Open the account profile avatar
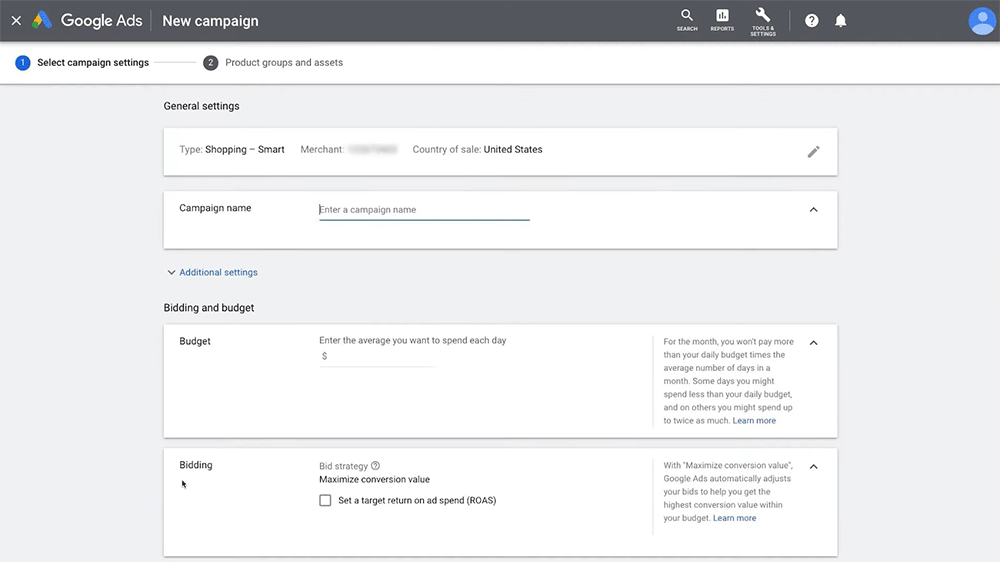1000x562 pixels. point(982,21)
